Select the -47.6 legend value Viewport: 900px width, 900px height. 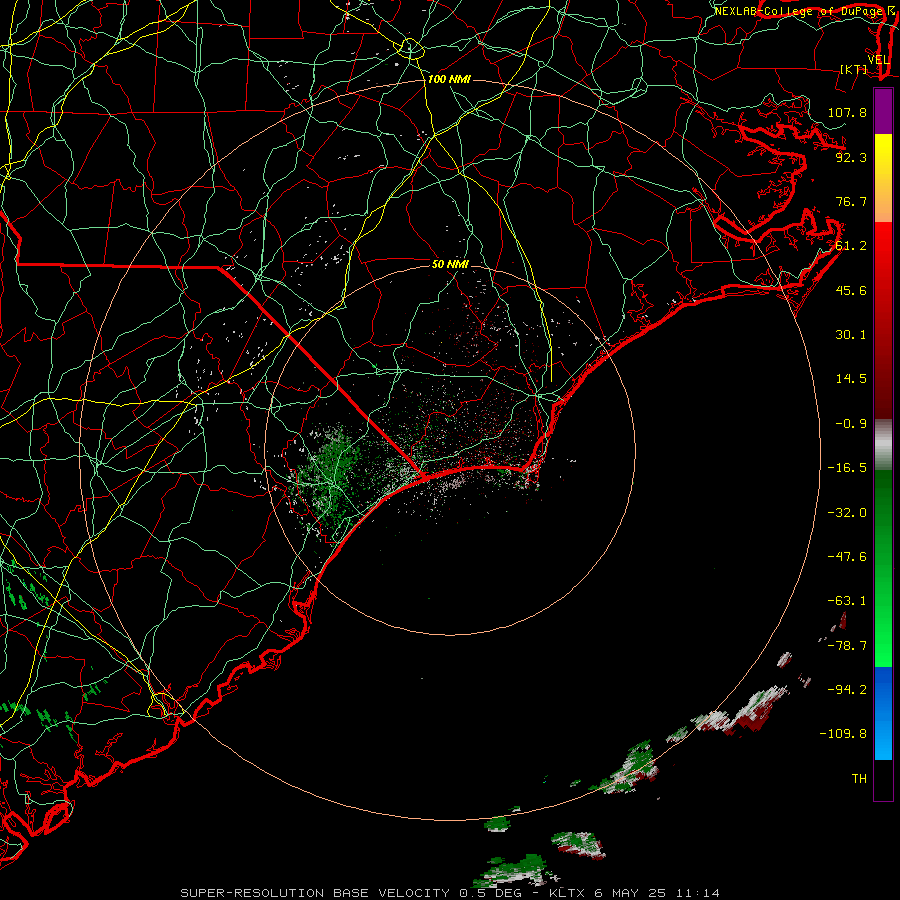coord(847,557)
